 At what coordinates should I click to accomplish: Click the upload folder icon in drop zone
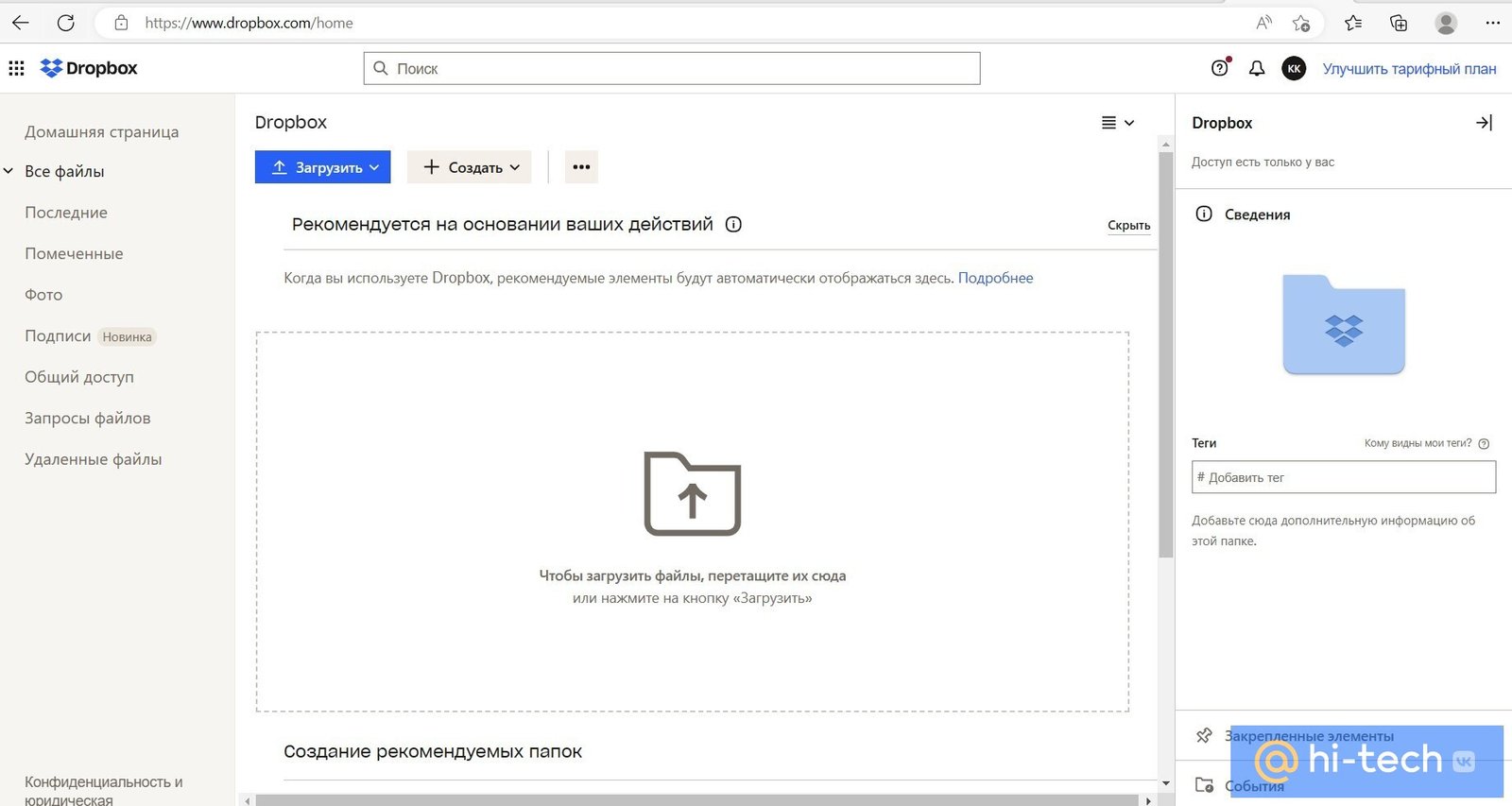click(692, 494)
